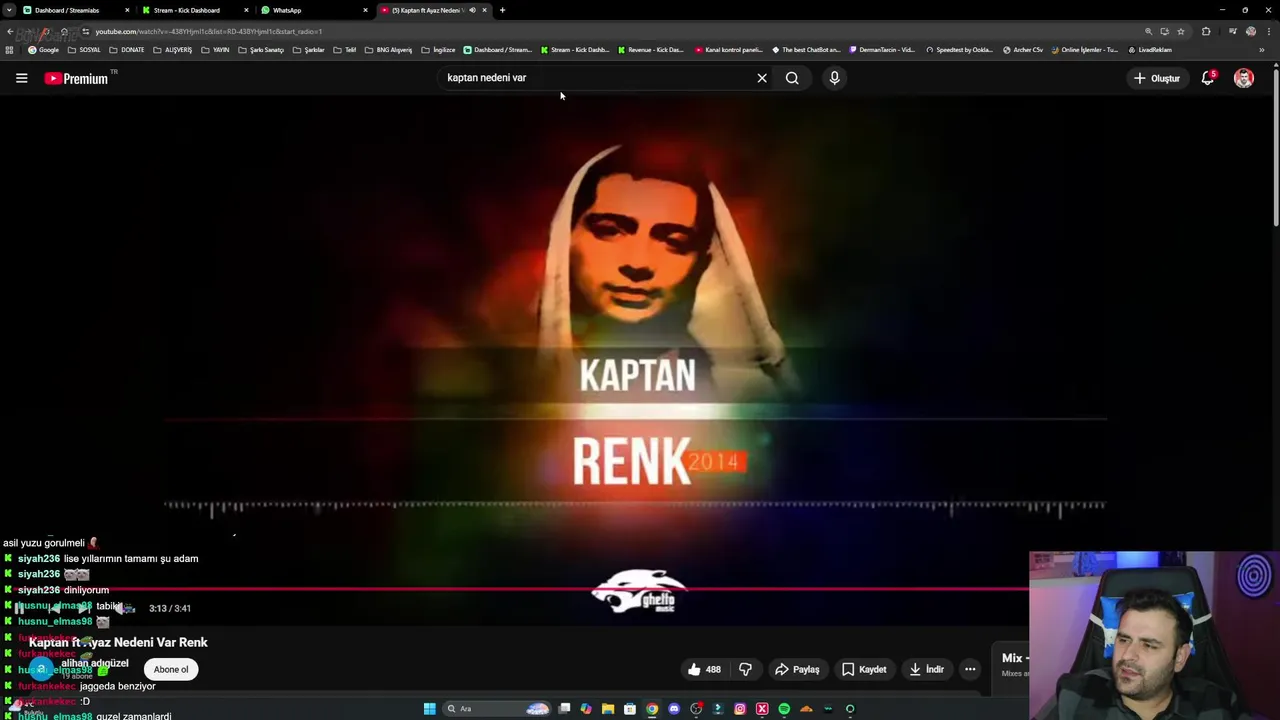Open the SOSYAL bookmarks folder

(x=84, y=50)
